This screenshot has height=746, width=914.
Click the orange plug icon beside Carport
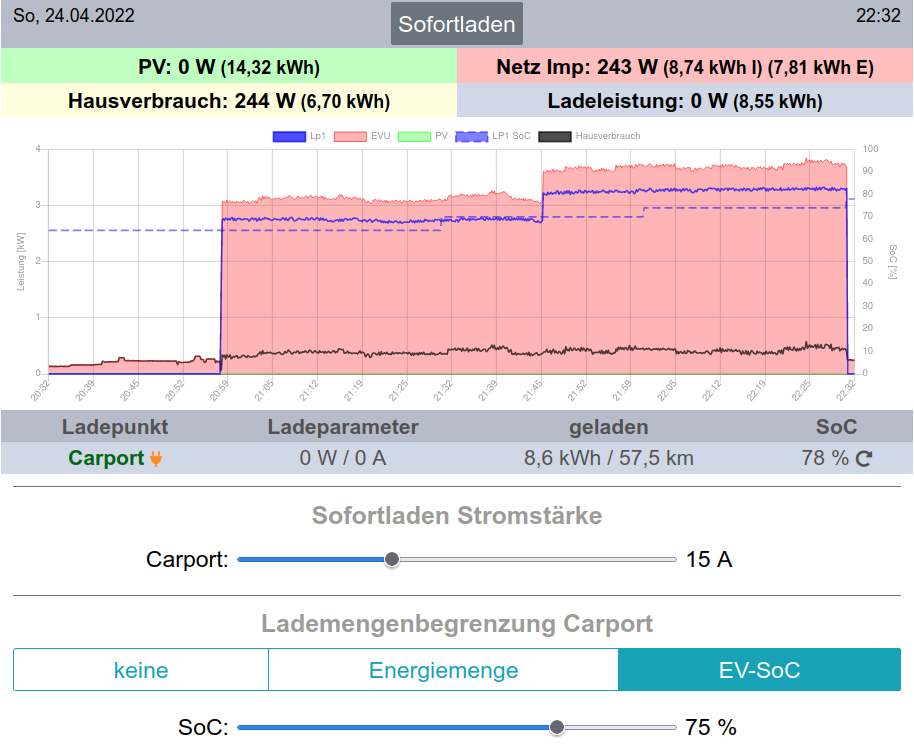156,459
